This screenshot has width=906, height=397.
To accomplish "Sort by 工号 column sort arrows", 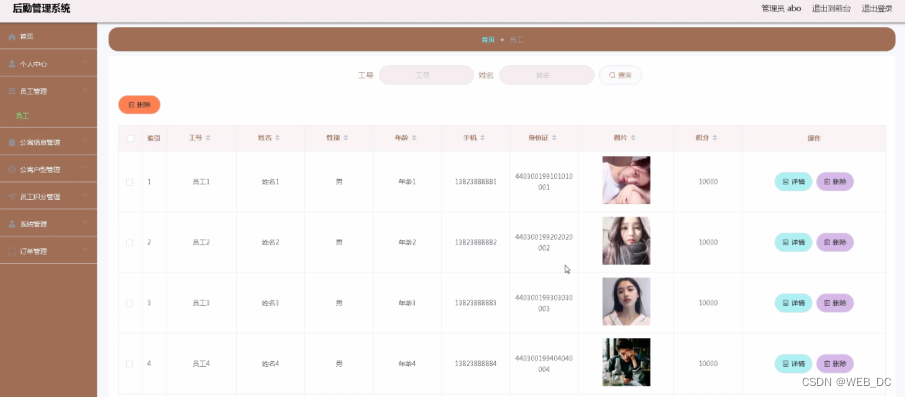I will click(x=209, y=138).
